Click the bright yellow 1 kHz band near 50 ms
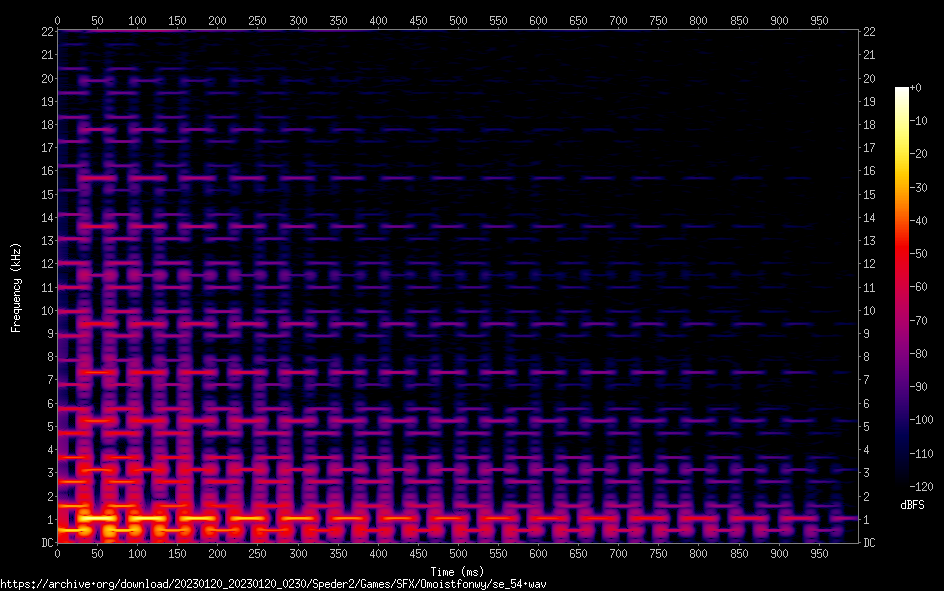This screenshot has width=944, height=591. pos(97,519)
